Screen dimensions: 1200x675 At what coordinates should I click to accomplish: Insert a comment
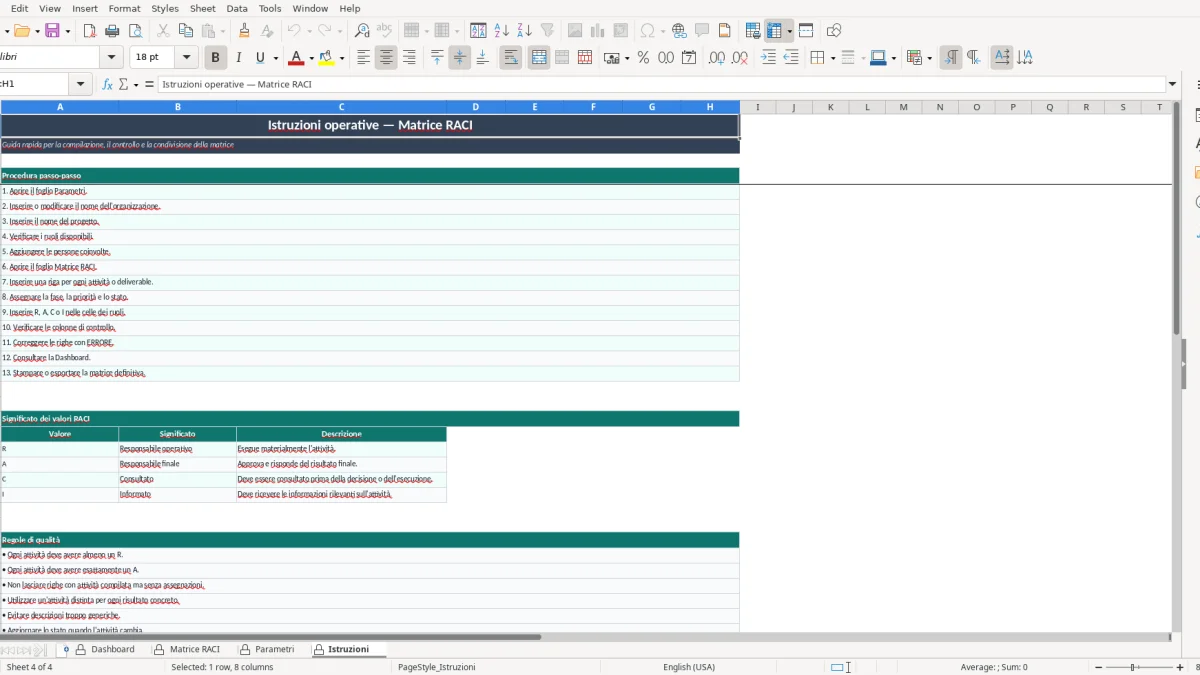point(702,31)
